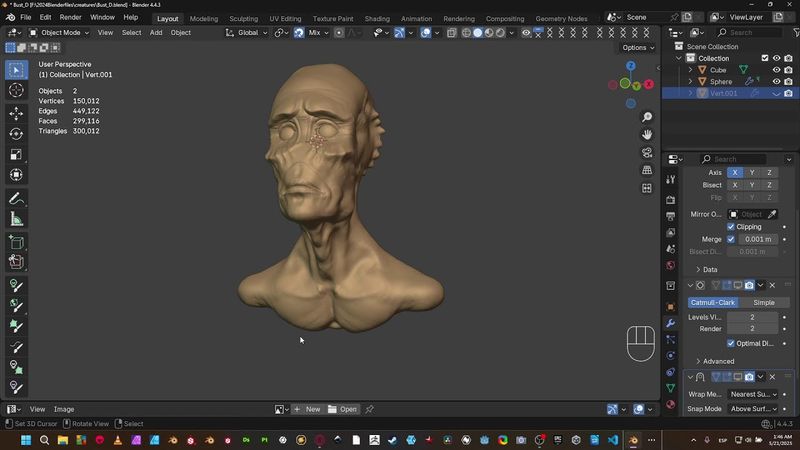Open Snap Mode Above Surface dropdown
The image size is (800, 450).
coord(753,409)
